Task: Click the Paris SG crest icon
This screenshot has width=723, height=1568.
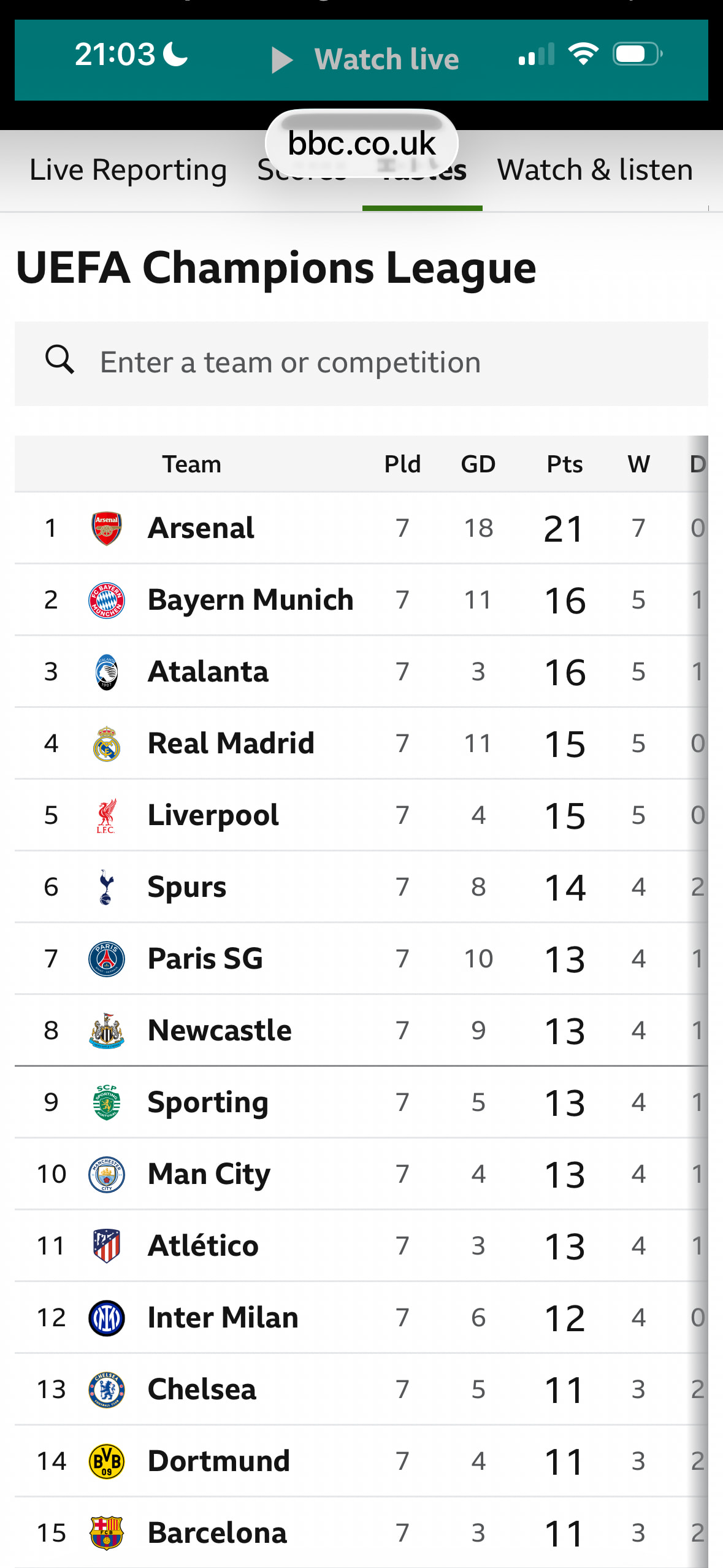Action: coord(106,959)
